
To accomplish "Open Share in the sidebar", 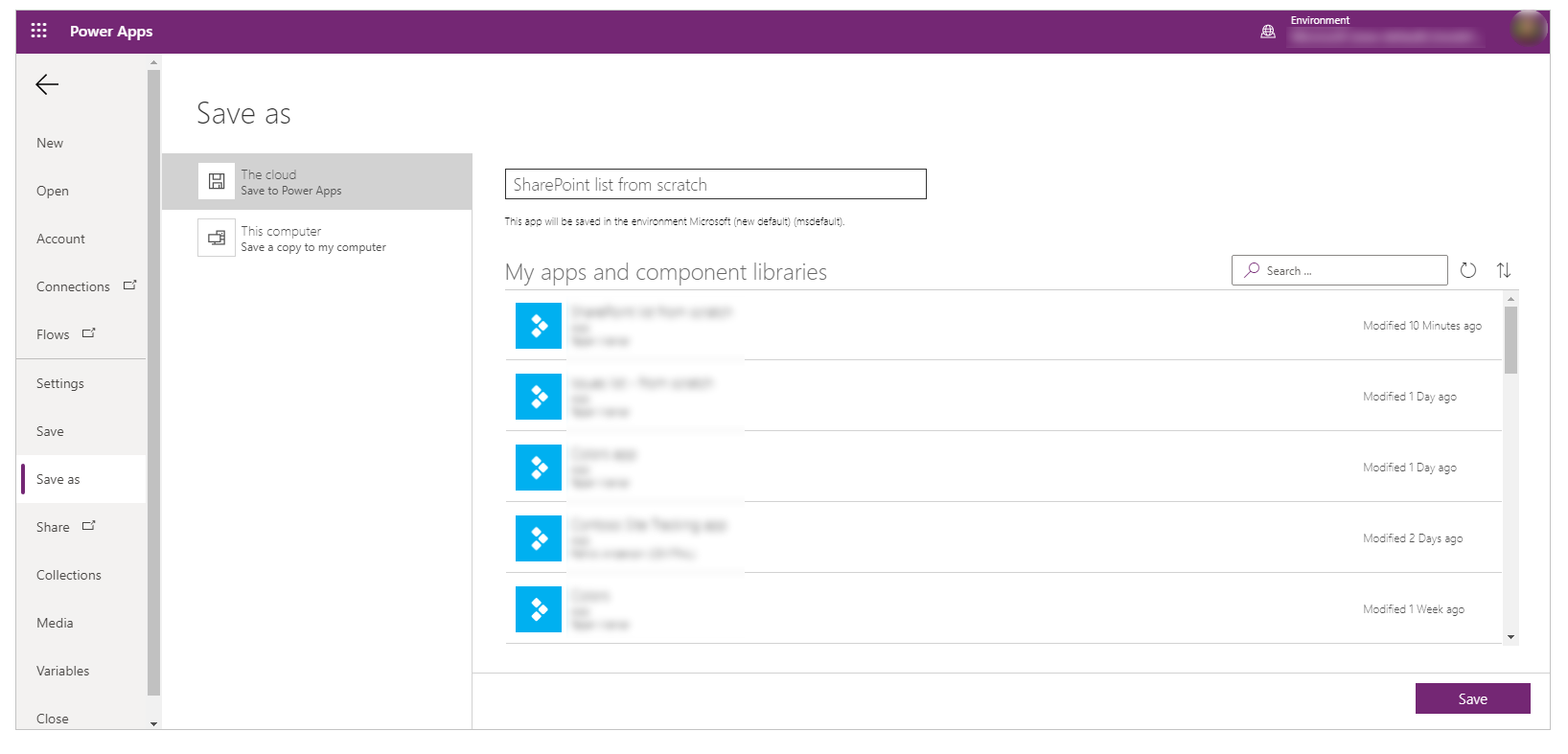I will [53, 527].
